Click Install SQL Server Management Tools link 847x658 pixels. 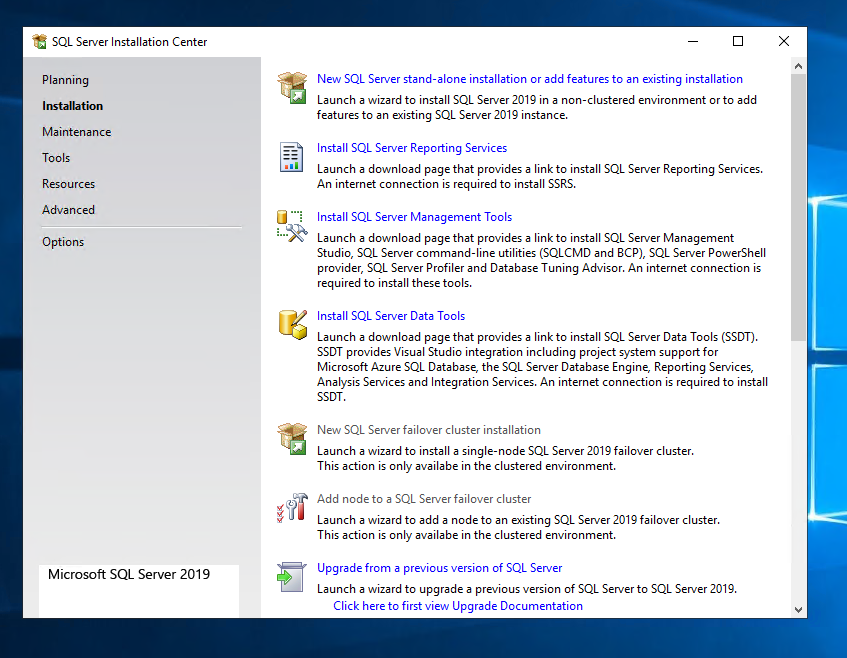click(414, 217)
